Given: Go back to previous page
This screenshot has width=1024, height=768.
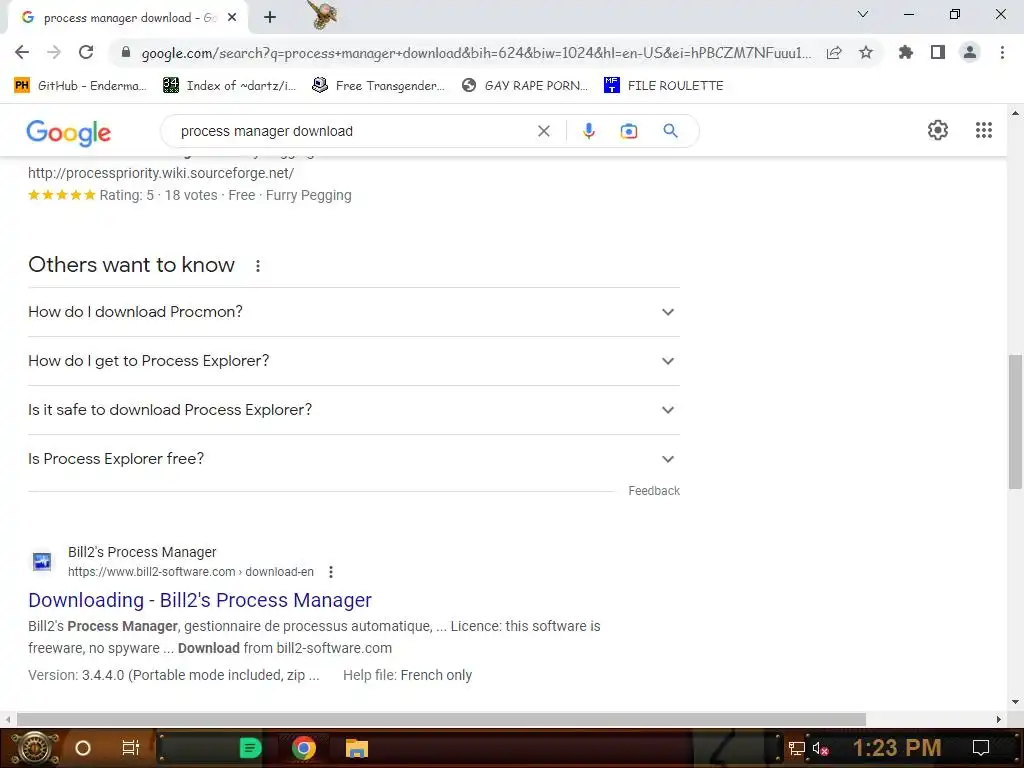Looking at the screenshot, I should pos(22,52).
